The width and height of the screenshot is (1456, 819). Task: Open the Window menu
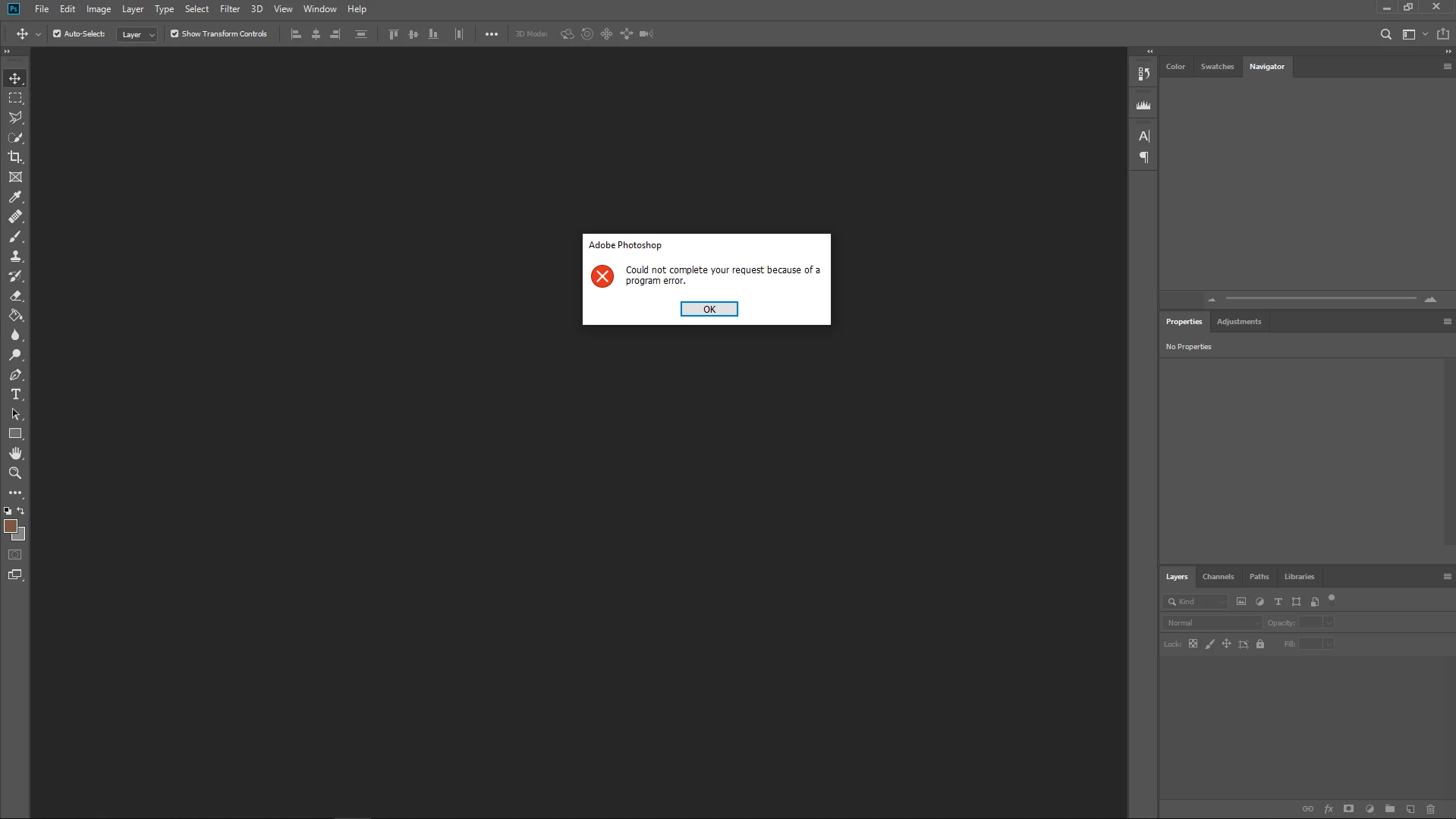click(319, 9)
